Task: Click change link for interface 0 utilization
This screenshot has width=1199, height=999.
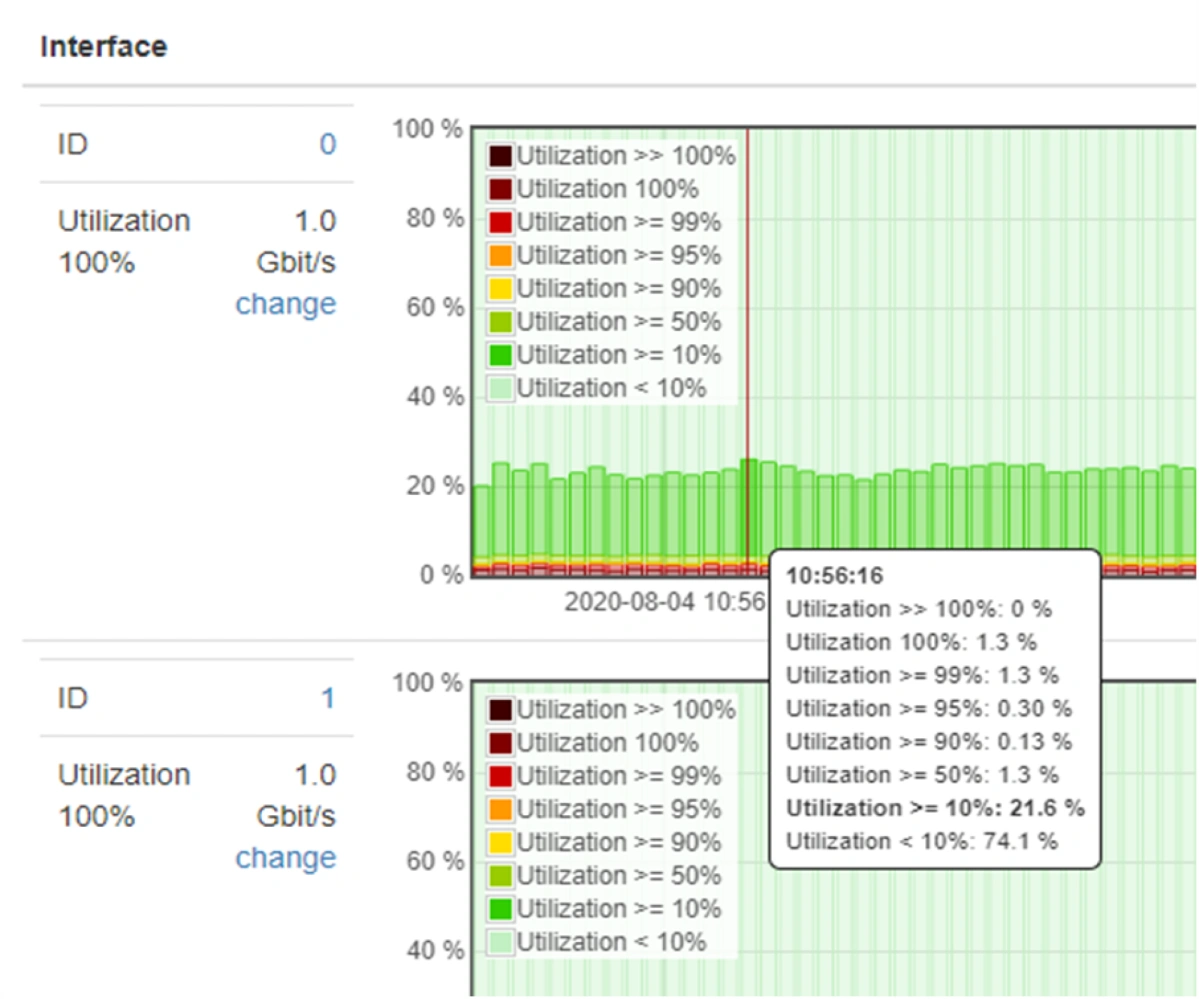Action: (285, 304)
